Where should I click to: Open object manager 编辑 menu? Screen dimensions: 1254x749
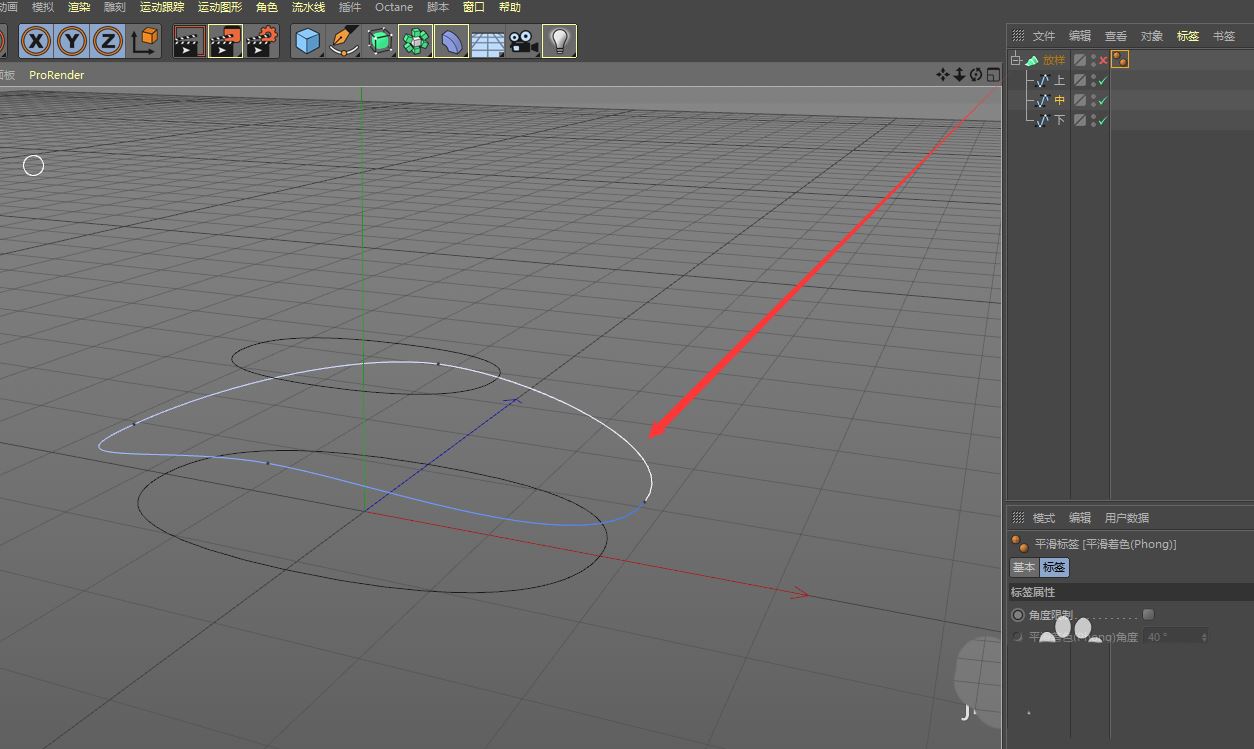click(x=1080, y=36)
